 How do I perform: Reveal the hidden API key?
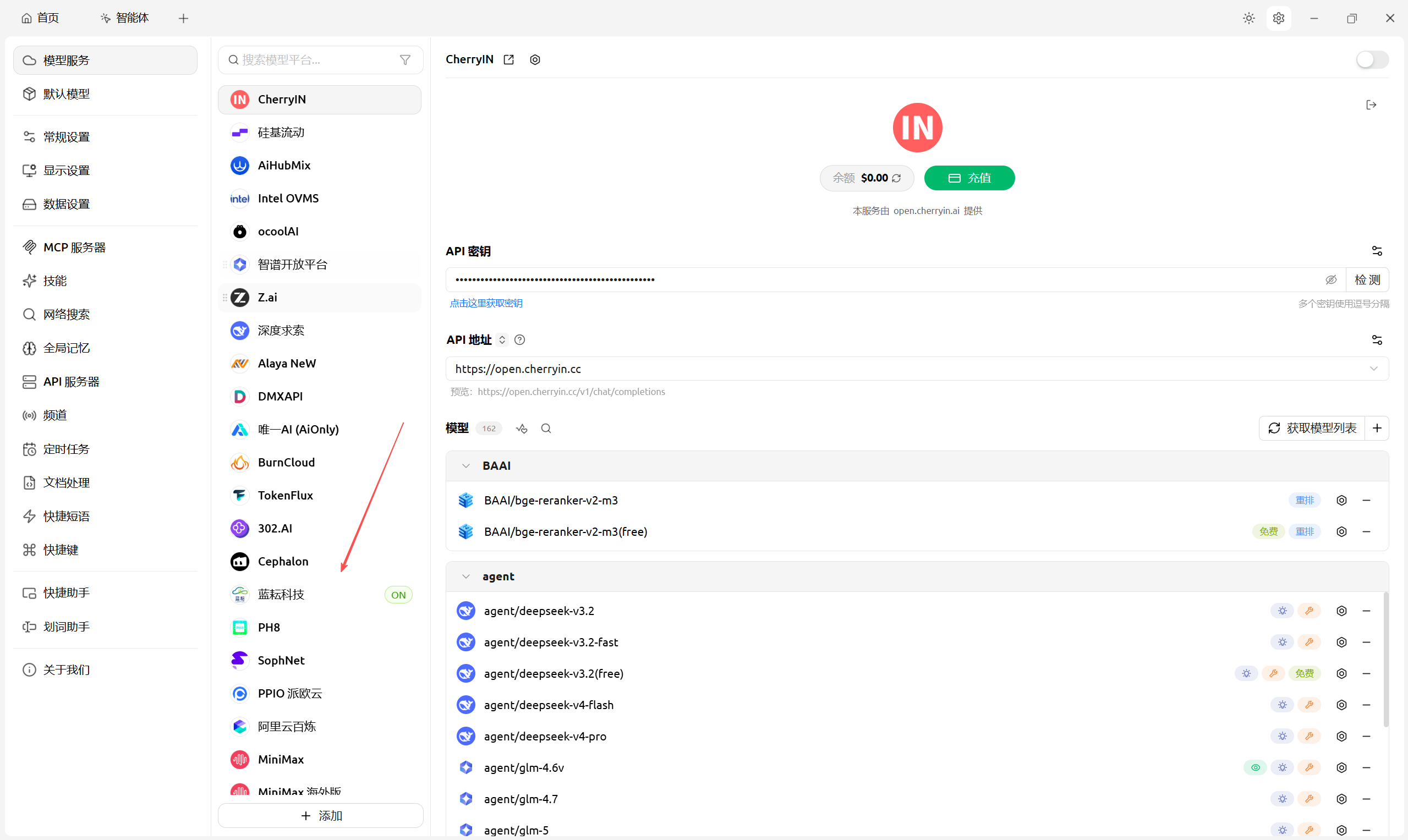1331,279
